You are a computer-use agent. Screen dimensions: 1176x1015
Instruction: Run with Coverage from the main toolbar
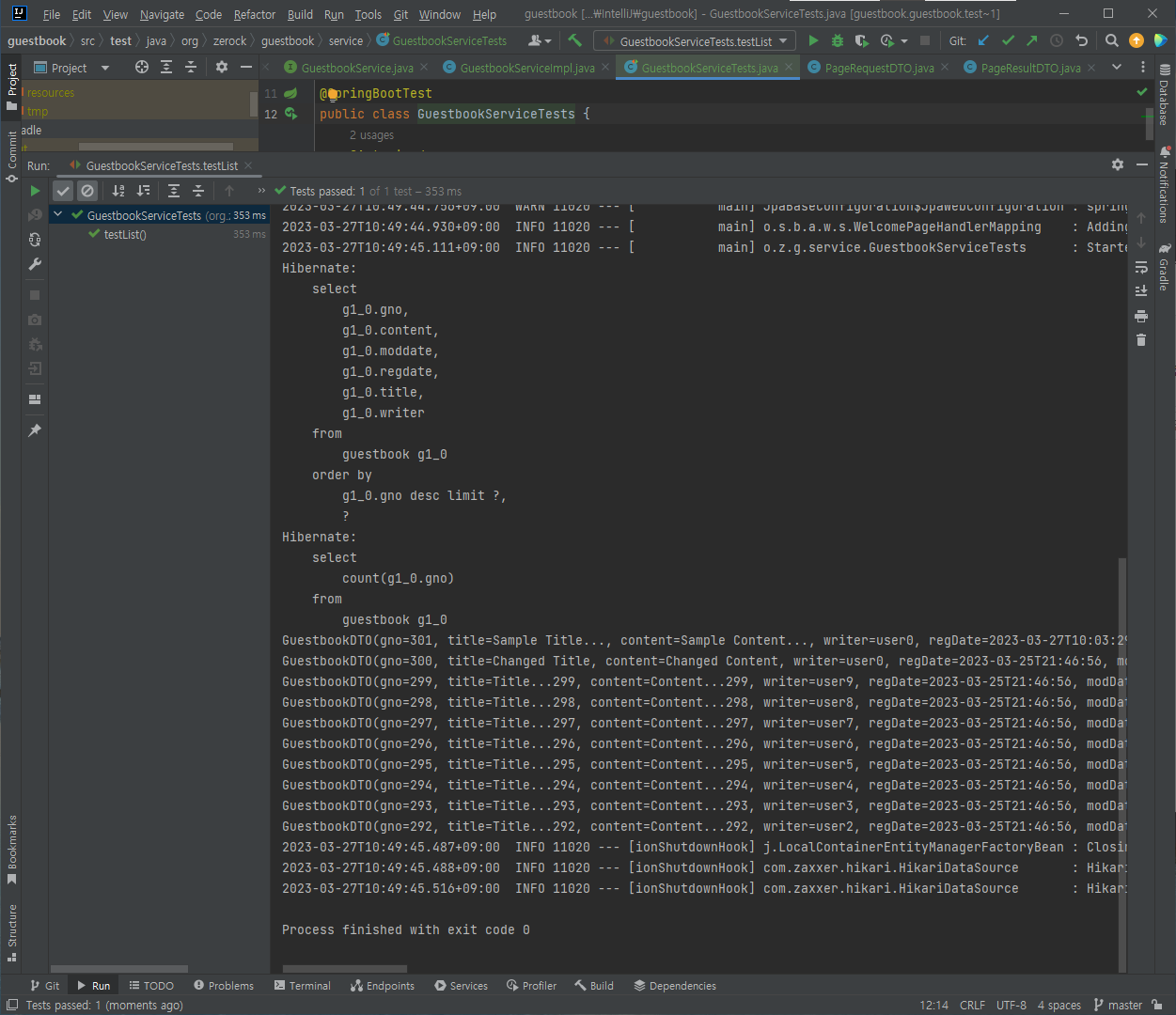pos(862,40)
